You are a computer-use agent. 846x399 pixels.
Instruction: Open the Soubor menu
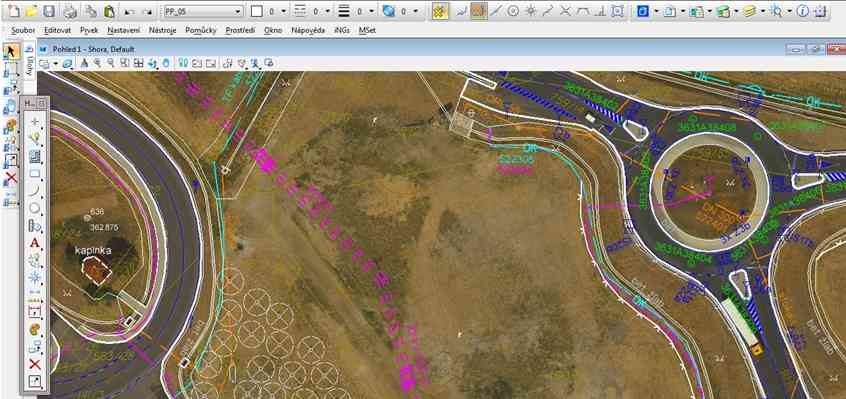(x=23, y=30)
